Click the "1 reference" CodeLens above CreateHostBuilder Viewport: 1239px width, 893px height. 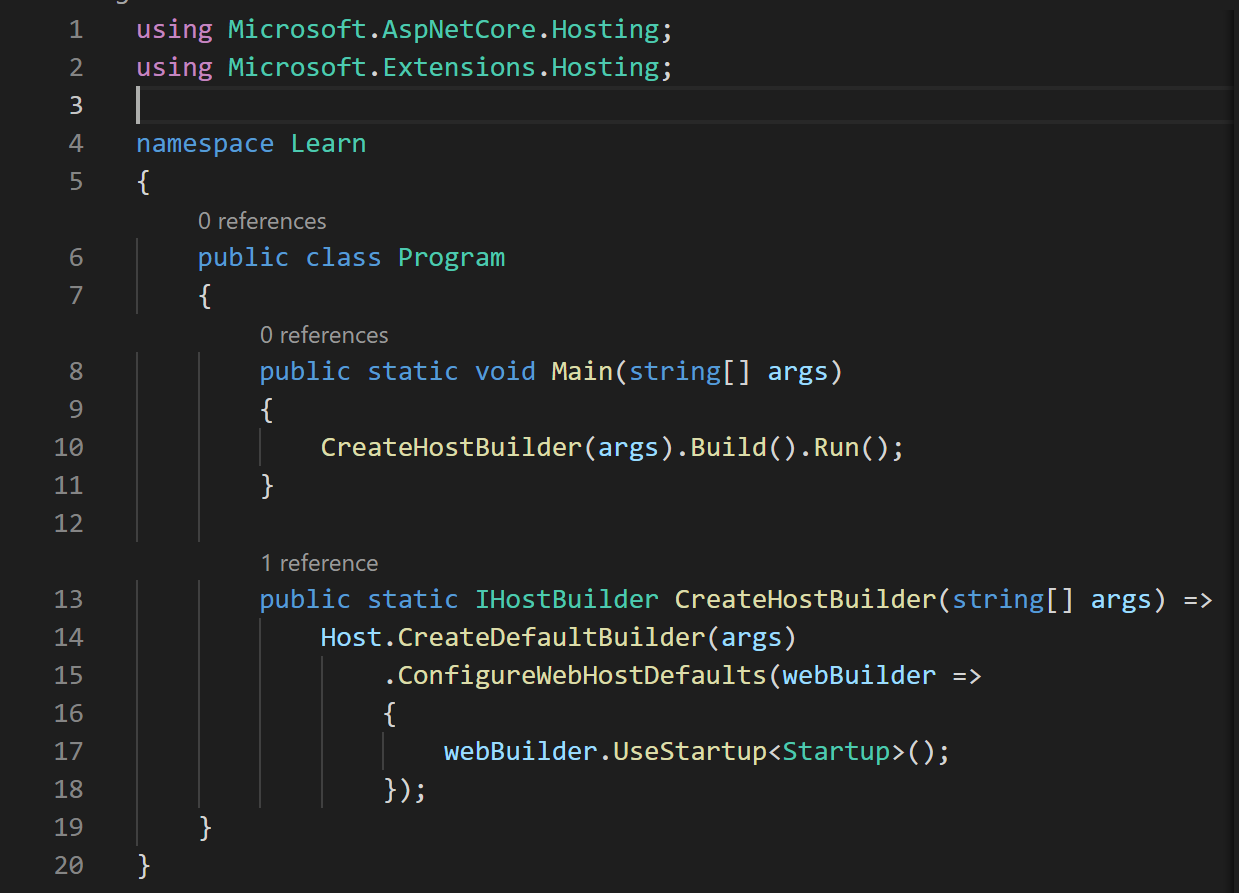point(319,563)
